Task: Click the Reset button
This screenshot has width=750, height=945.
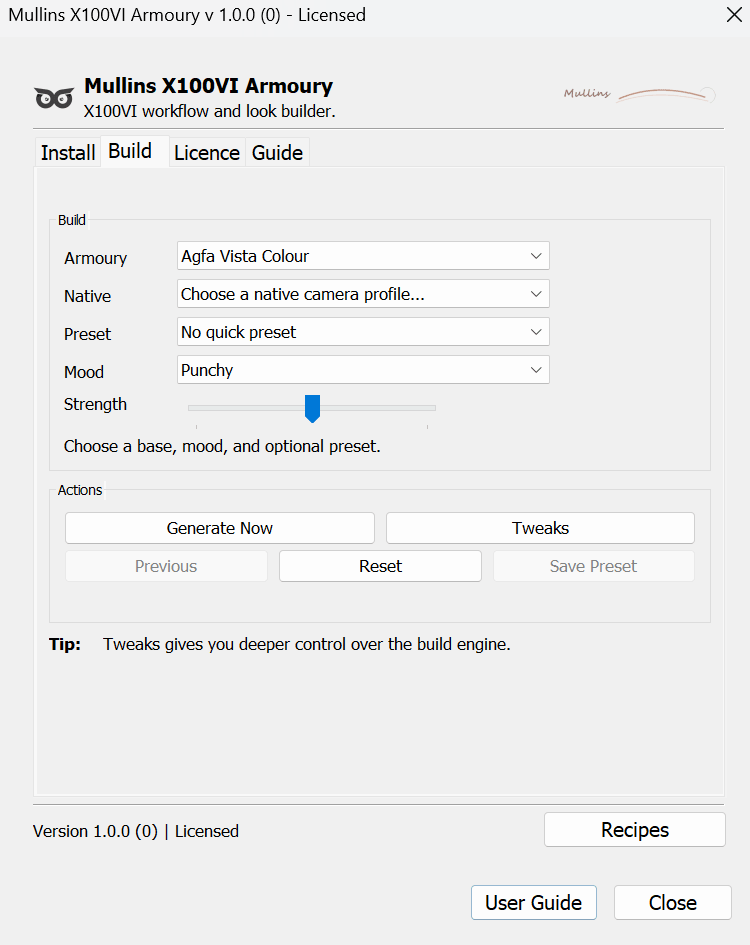Action: pyautogui.click(x=380, y=566)
